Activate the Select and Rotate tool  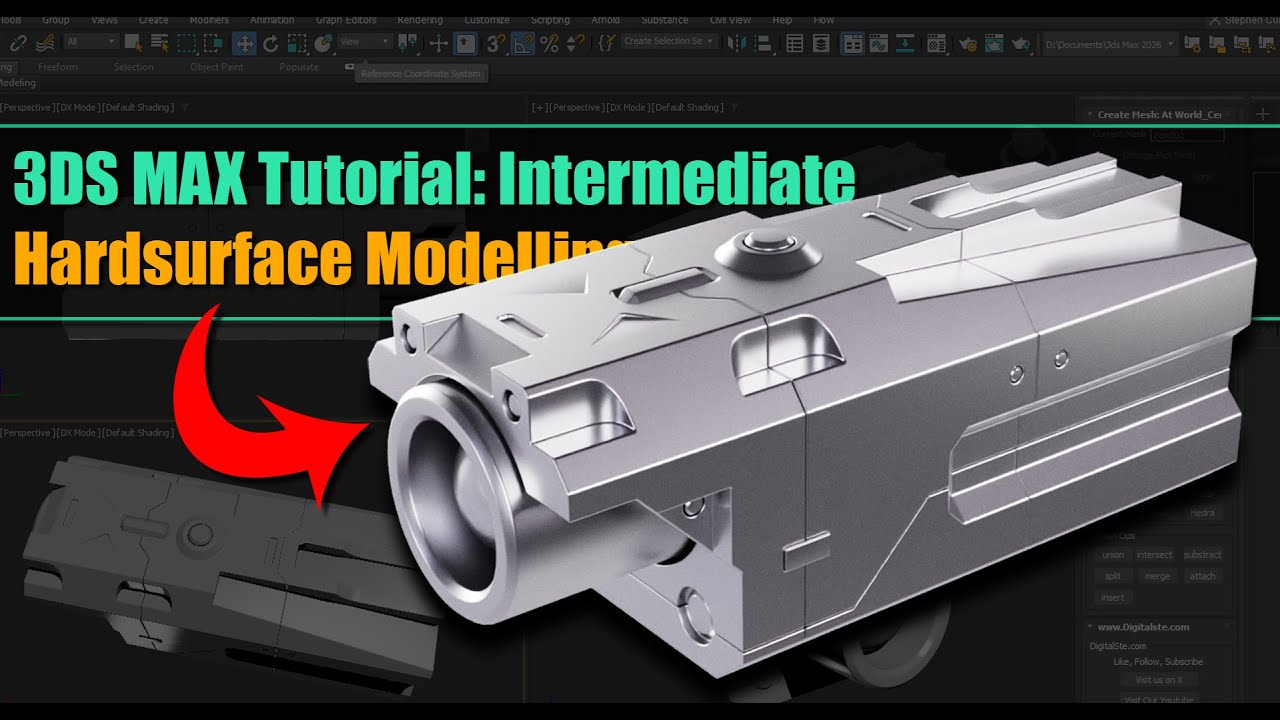[270, 43]
